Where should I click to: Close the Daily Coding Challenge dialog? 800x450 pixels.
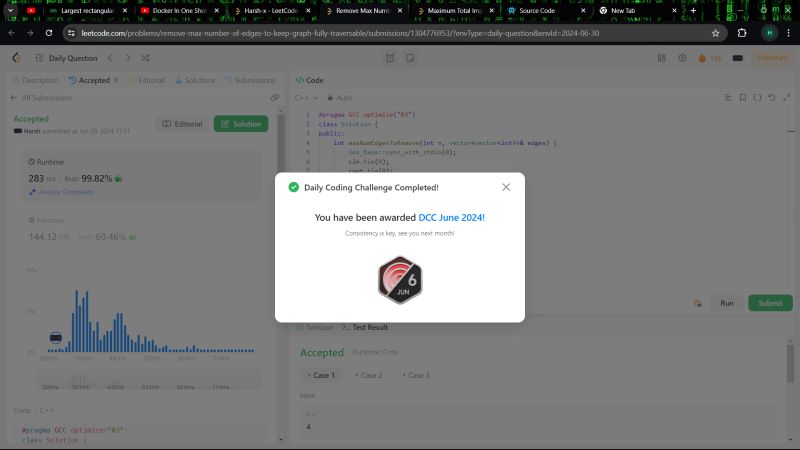pos(506,187)
